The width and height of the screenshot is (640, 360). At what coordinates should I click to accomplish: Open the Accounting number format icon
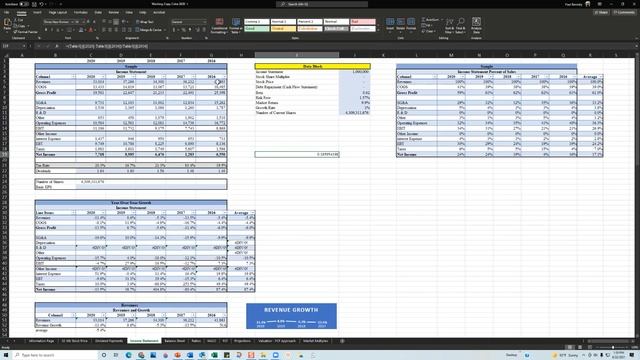(175, 30)
